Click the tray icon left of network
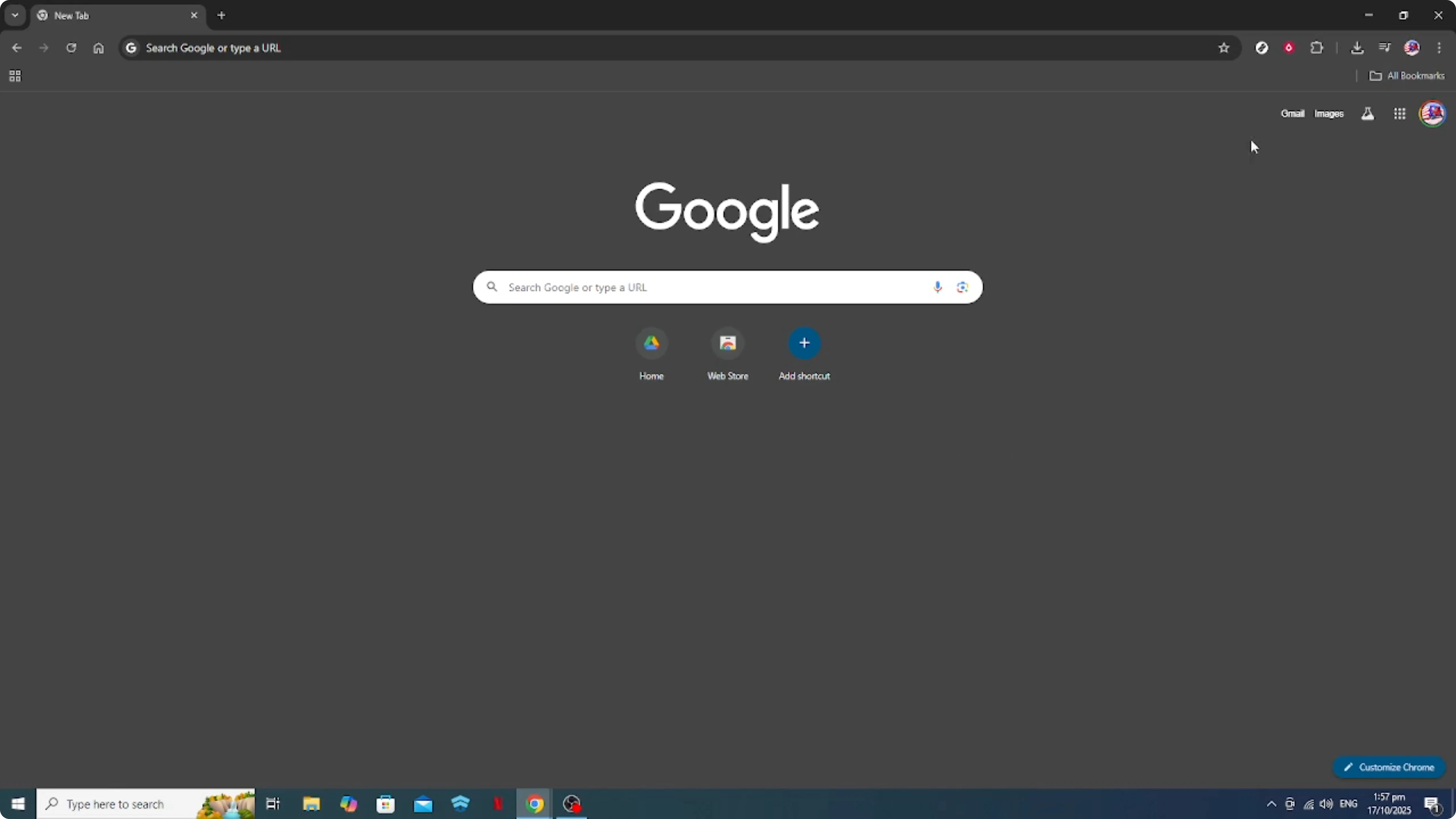The image size is (1456, 819). pyautogui.click(x=1290, y=804)
